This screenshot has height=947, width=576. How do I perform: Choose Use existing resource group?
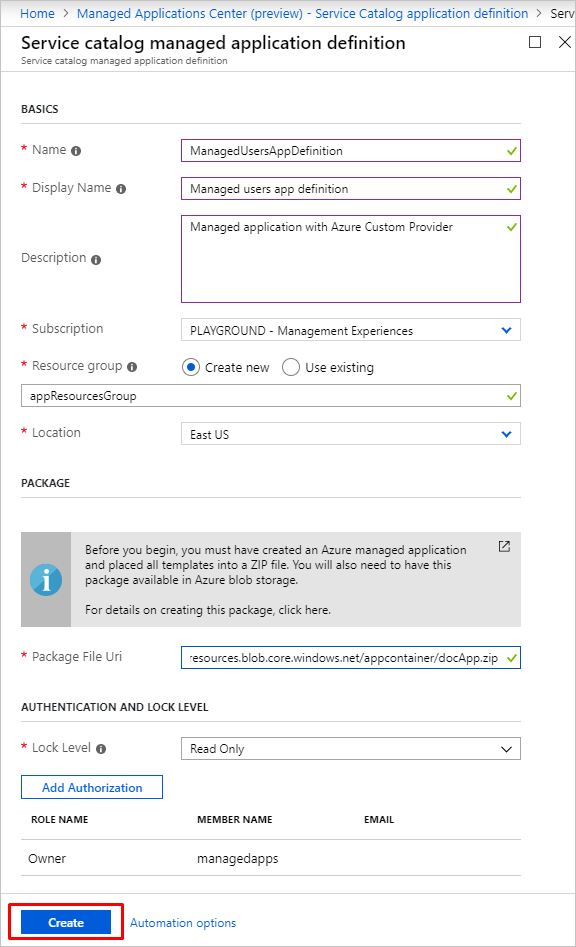point(290,367)
